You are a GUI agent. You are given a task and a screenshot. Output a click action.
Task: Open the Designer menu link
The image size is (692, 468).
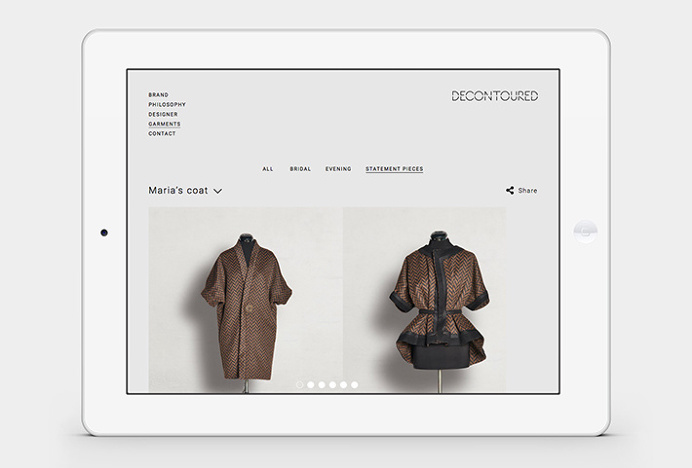tap(163, 114)
